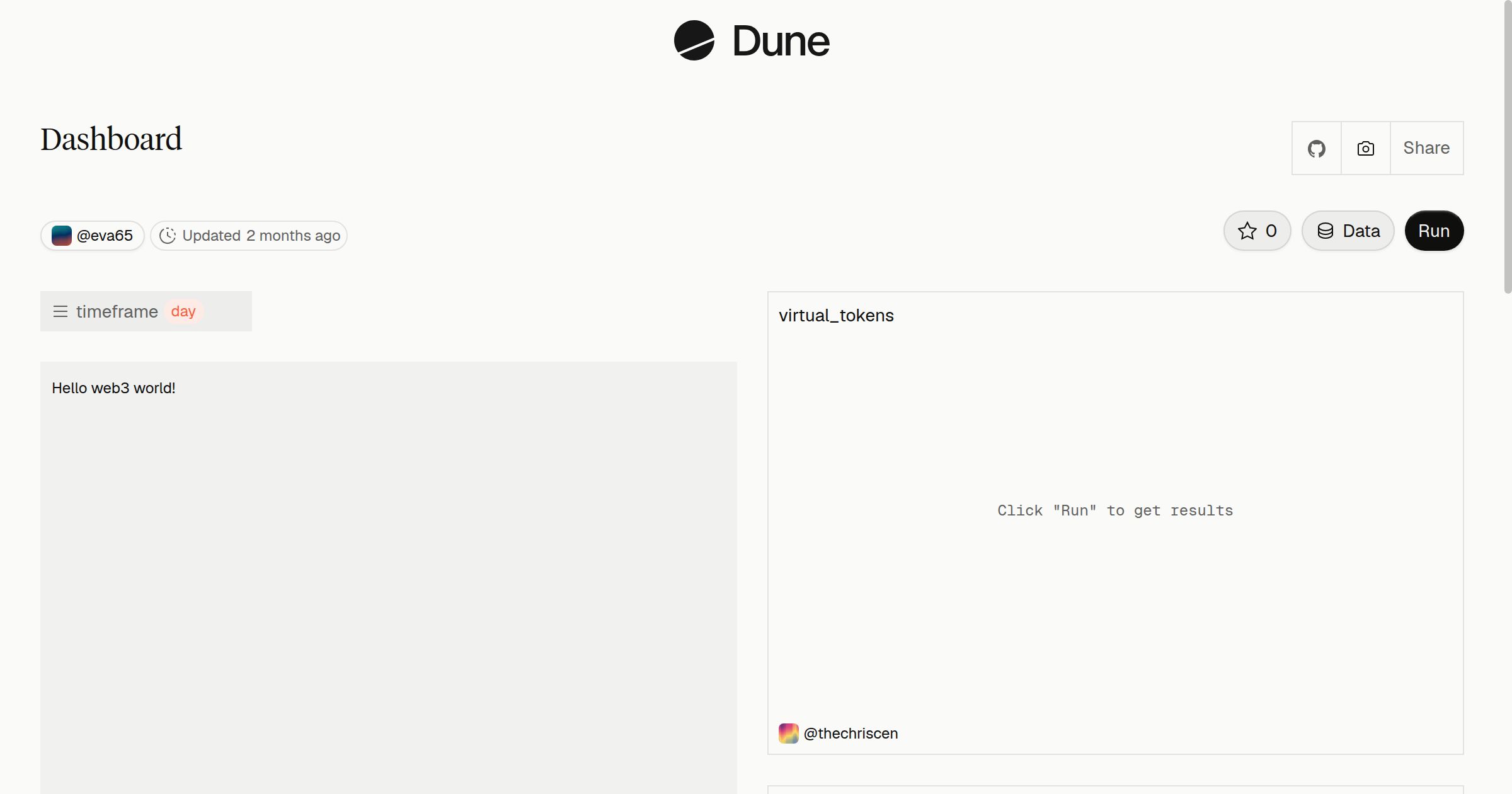Open the timeframe day dropdown value
The image size is (1512, 794).
tap(183, 311)
